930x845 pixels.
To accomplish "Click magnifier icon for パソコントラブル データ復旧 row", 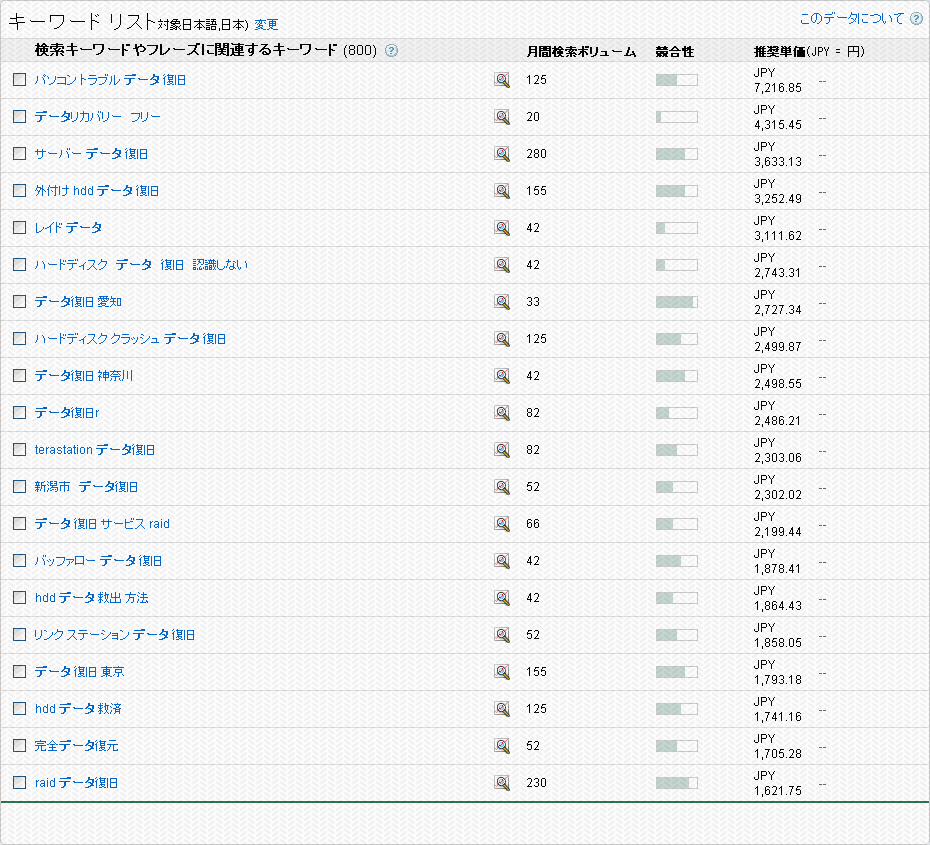I will click(502, 80).
